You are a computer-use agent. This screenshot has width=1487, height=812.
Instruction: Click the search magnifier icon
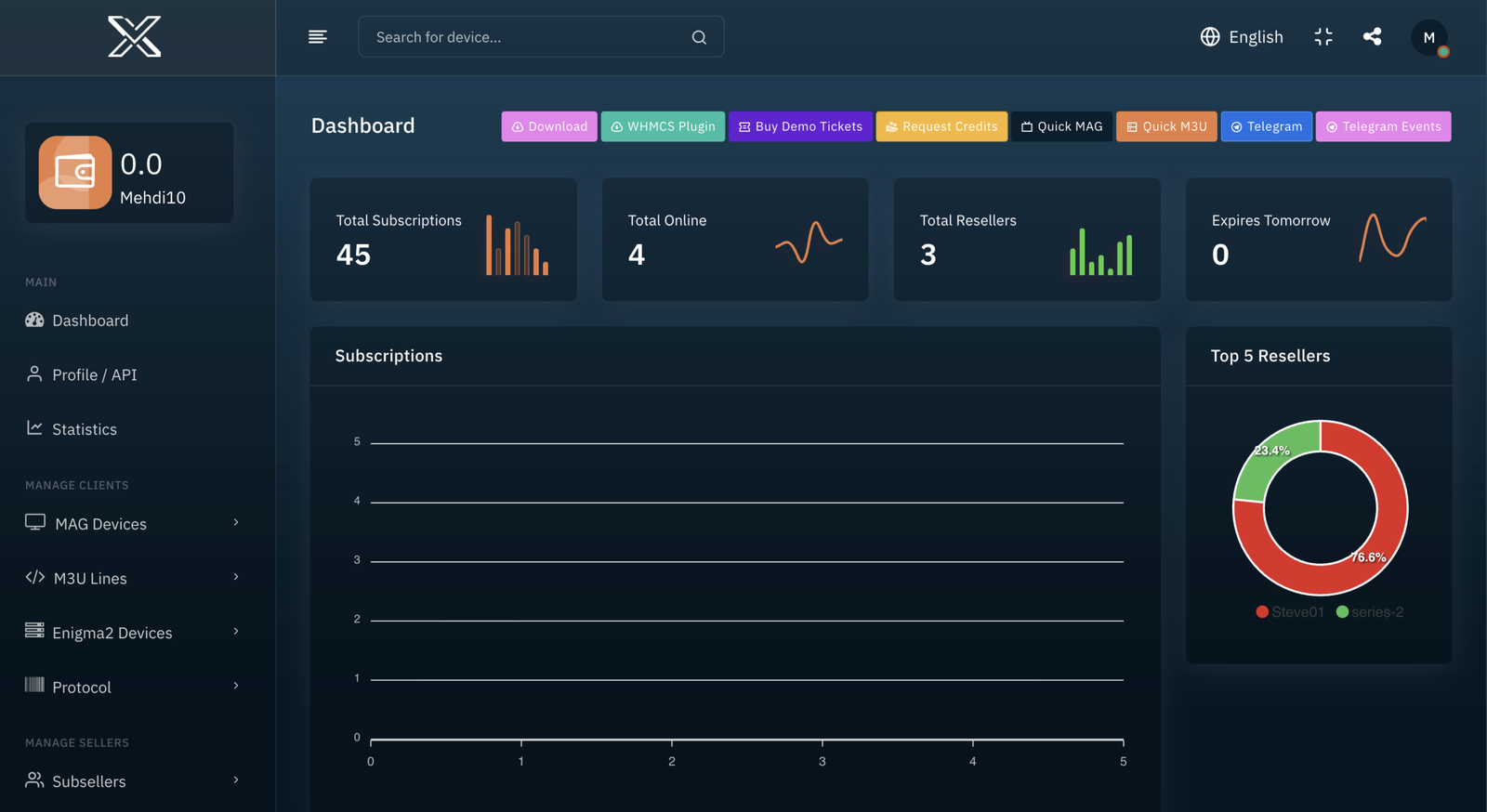click(x=699, y=37)
